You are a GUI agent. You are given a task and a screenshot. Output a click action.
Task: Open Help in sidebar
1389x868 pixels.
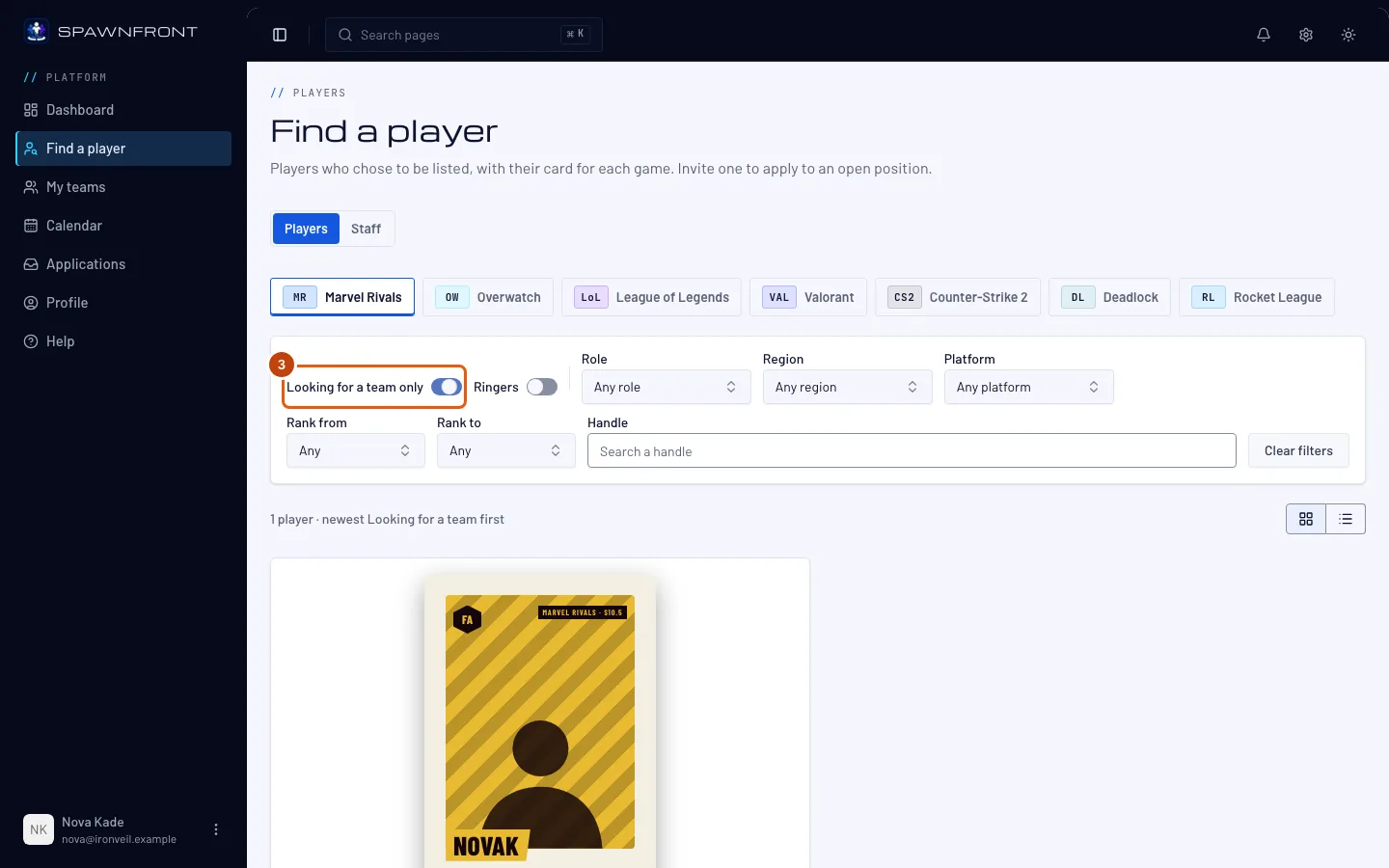(123, 341)
